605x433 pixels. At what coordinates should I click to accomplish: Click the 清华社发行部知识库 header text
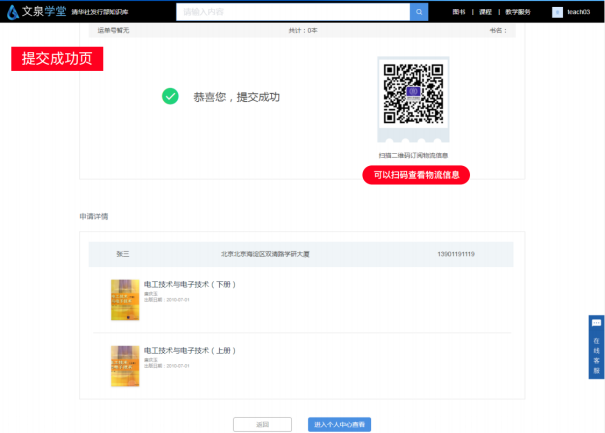(x=101, y=12)
